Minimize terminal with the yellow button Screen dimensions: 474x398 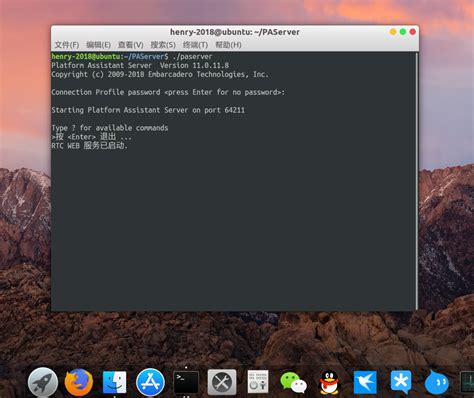(393, 32)
